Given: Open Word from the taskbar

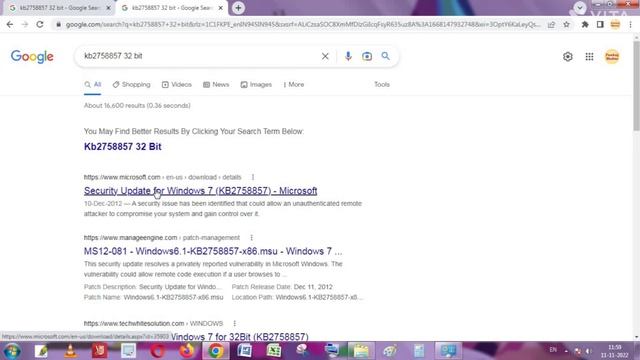Looking at the screenshot, I should [244, 351].
